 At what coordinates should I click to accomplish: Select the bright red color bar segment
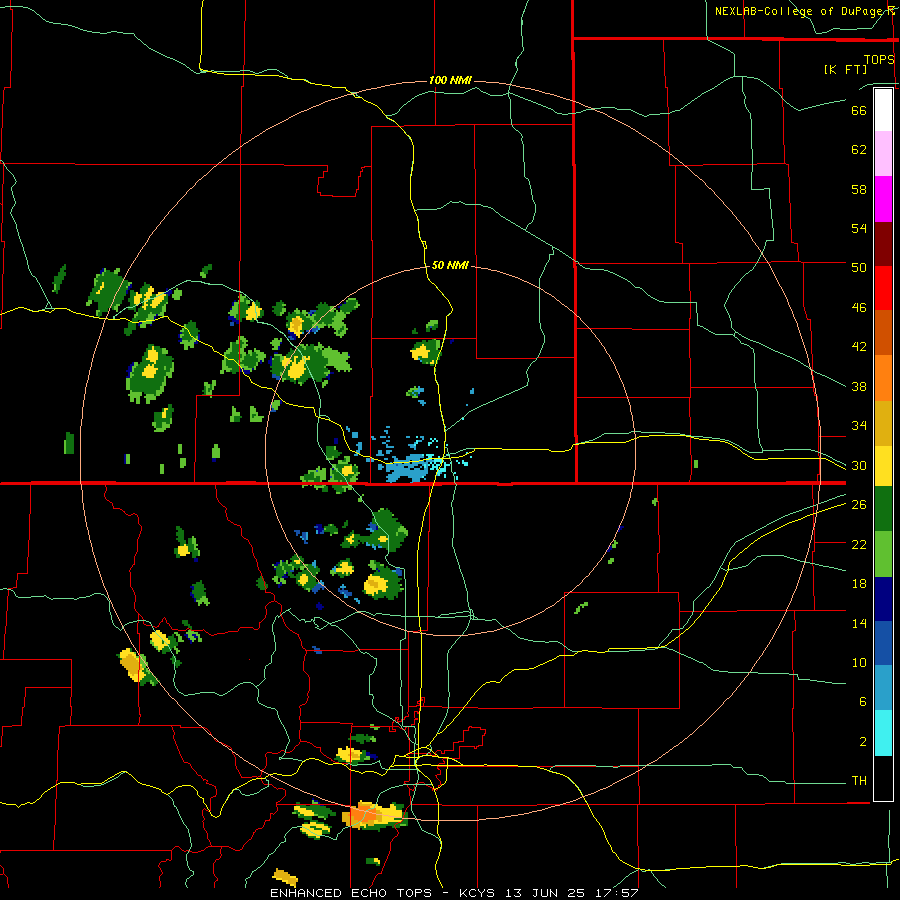pyautogui.click(x=883, y=288)
